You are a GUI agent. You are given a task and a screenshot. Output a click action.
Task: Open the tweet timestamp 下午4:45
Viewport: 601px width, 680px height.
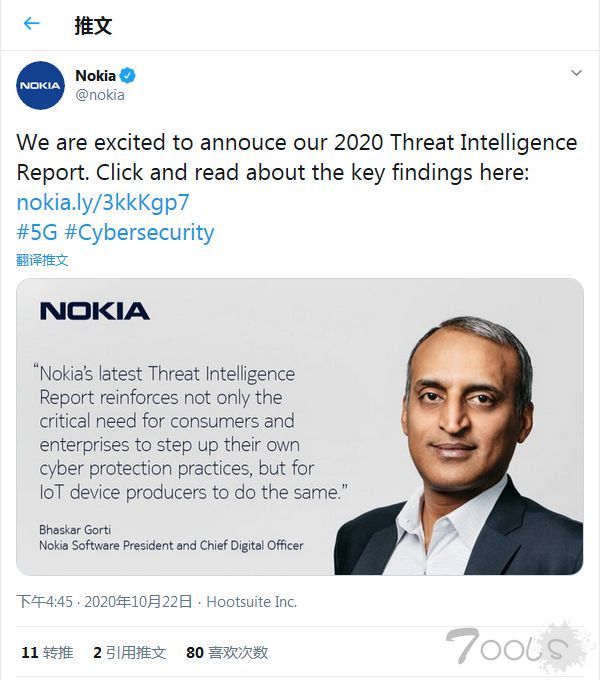coord(44,602)
